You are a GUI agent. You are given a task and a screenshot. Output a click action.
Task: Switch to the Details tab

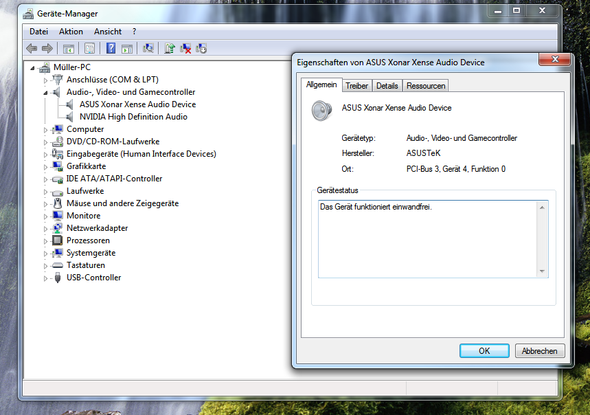[387, 86]
